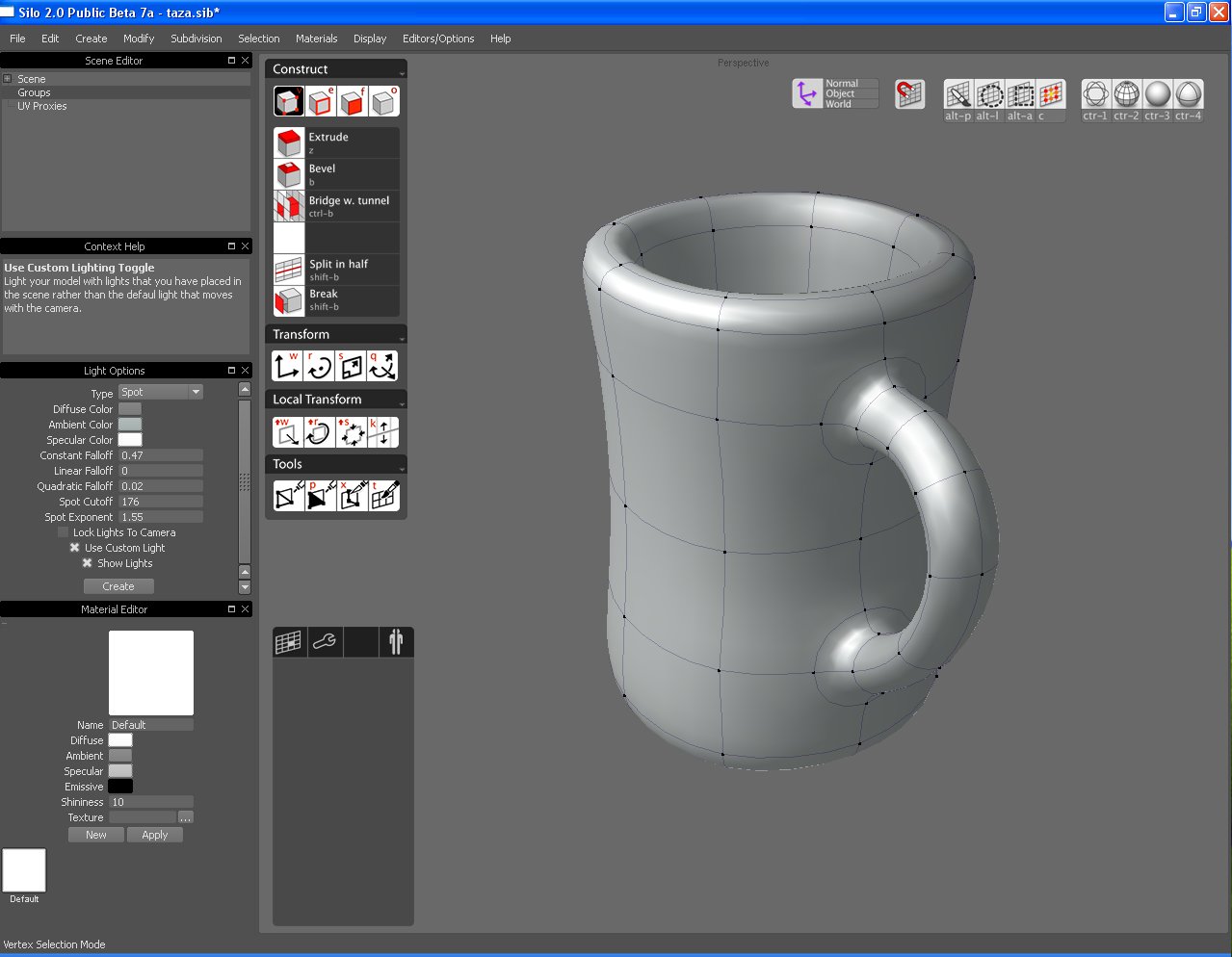
Task: Select face selection mode cube icon
Action: [353, 101]
